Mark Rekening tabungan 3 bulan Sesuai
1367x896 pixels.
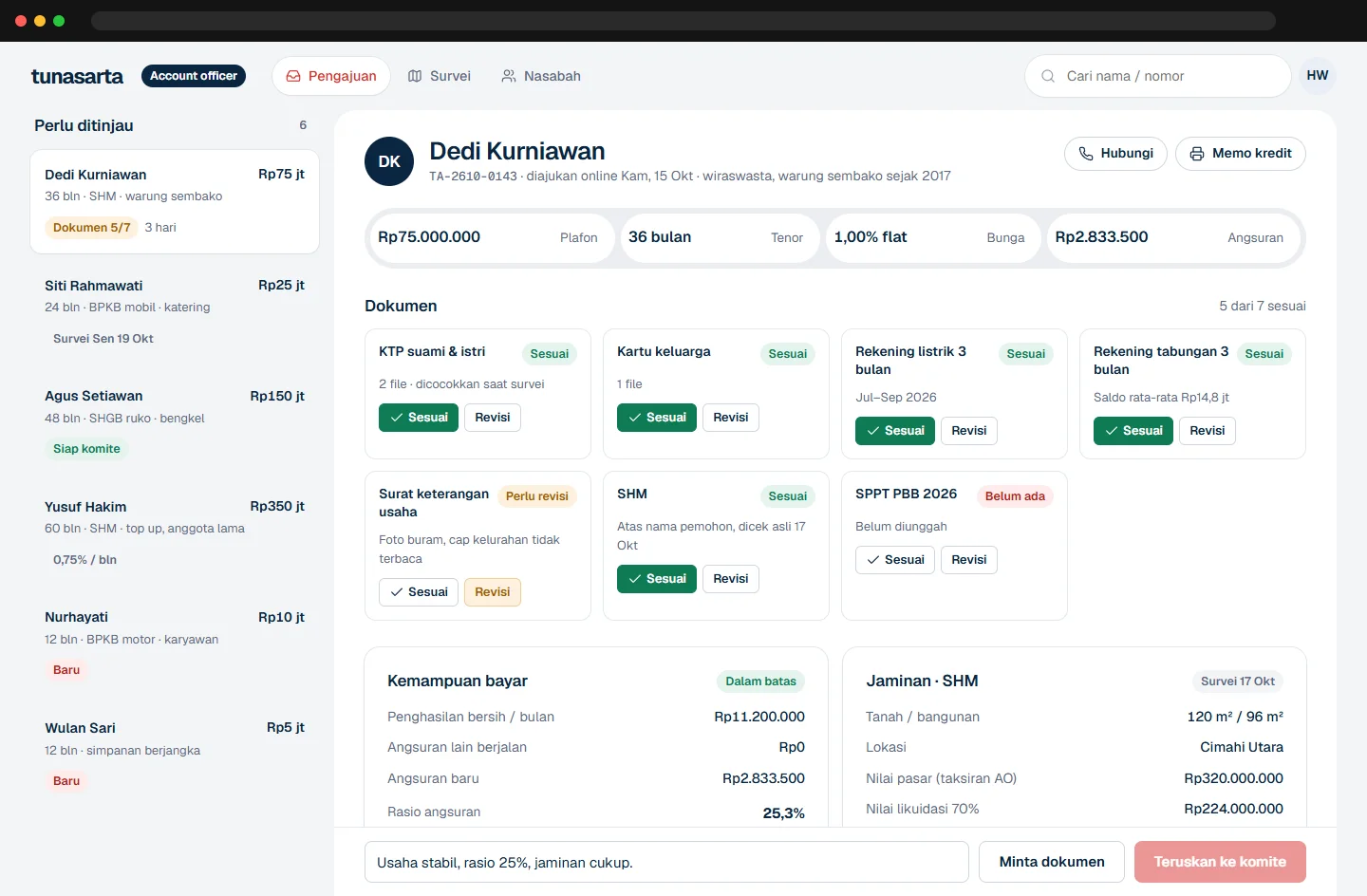coord(1133,431)
